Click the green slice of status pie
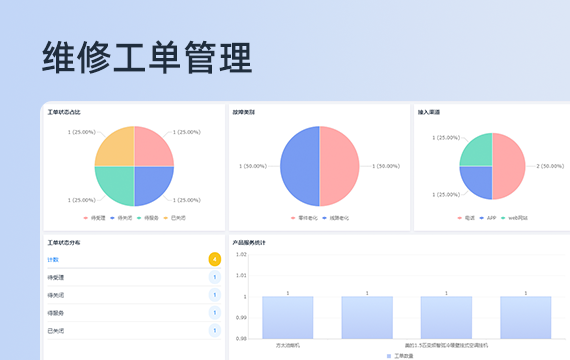The height and width of the screenshot is (360, 570). click(116, 185)
